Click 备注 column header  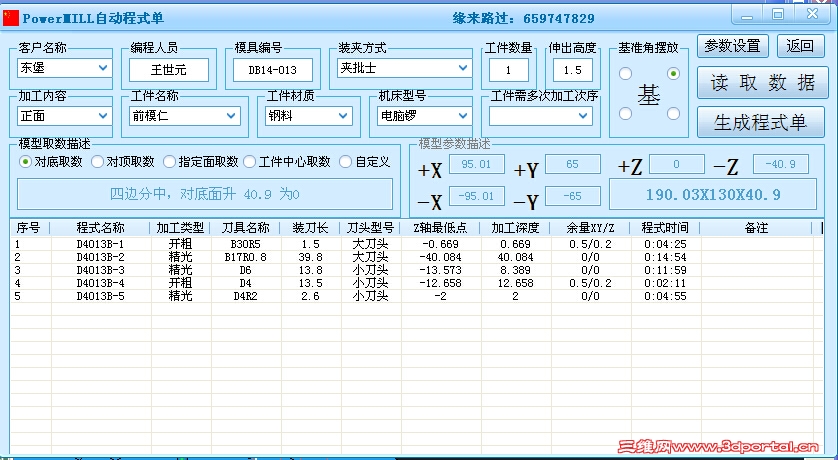pyautogui.click(x=756, y=228)
